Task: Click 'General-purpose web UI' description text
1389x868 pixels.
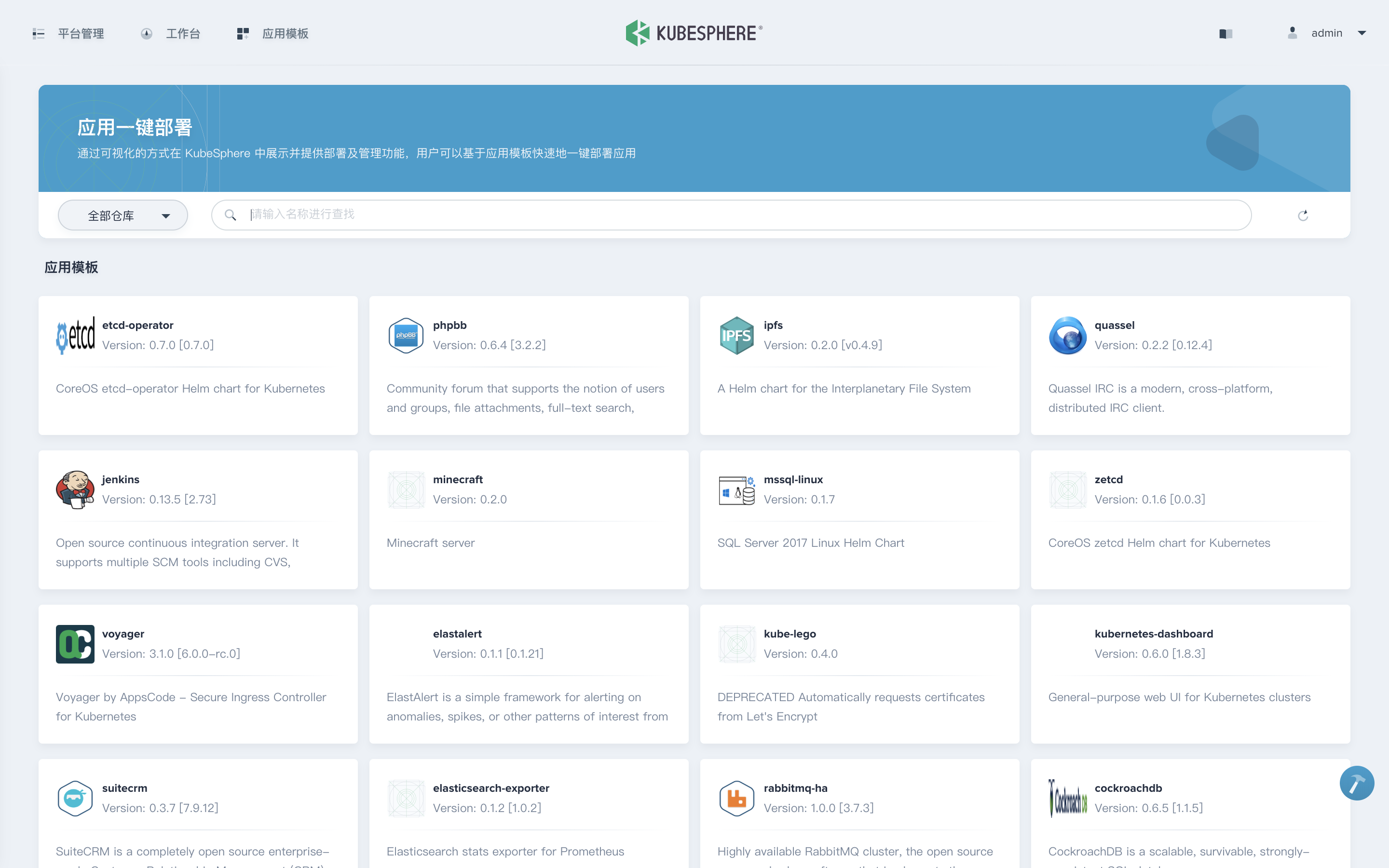Action: [1180, 697]
